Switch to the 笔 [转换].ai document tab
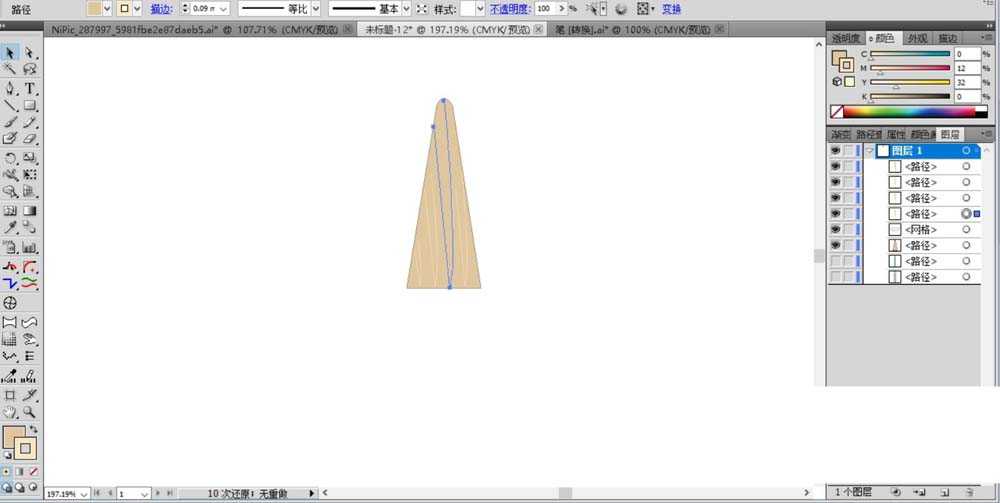Viewport: 1000px width, 503px height. tap(640, 29)
